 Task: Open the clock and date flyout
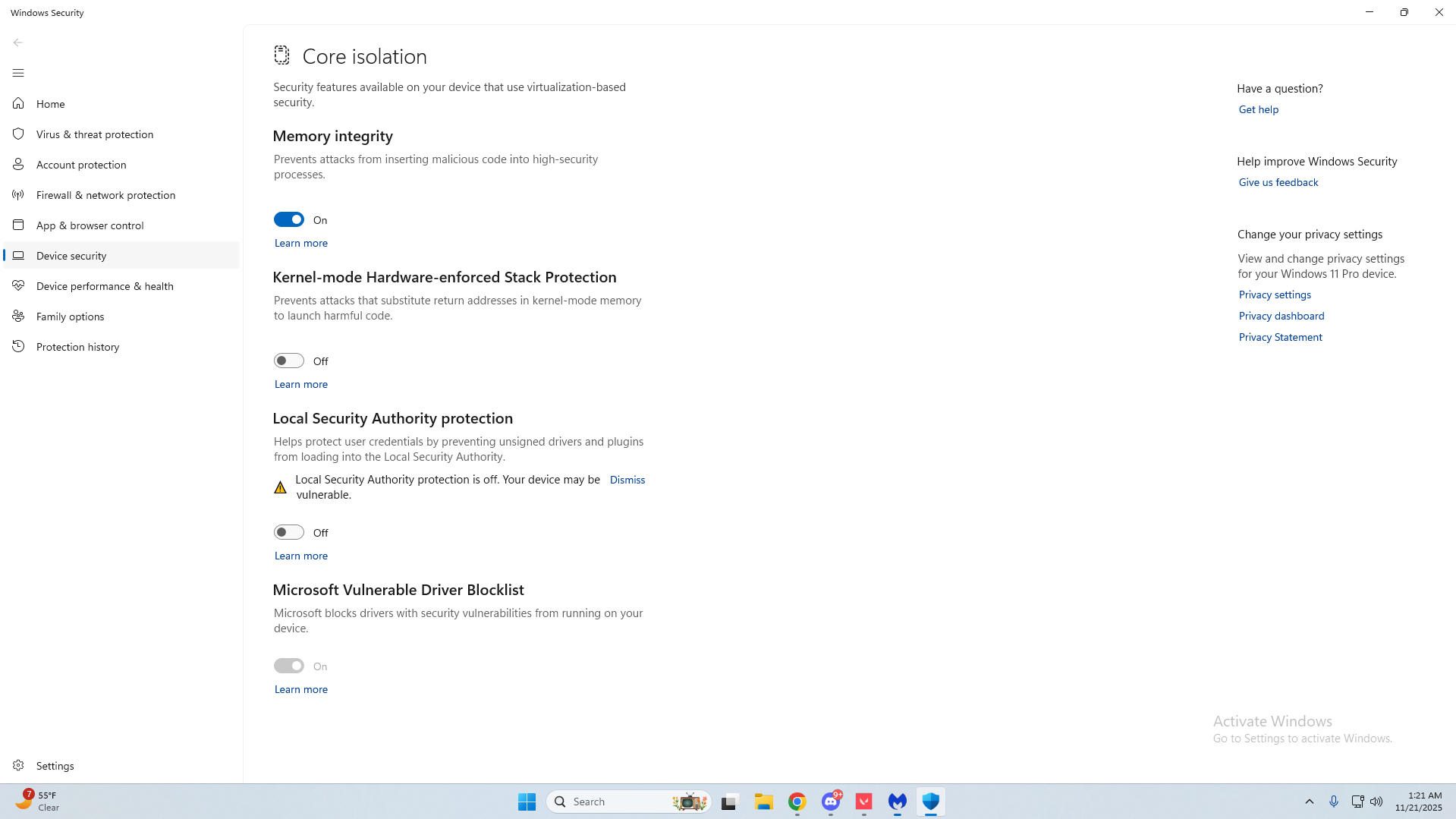(x=1418, y=802)
